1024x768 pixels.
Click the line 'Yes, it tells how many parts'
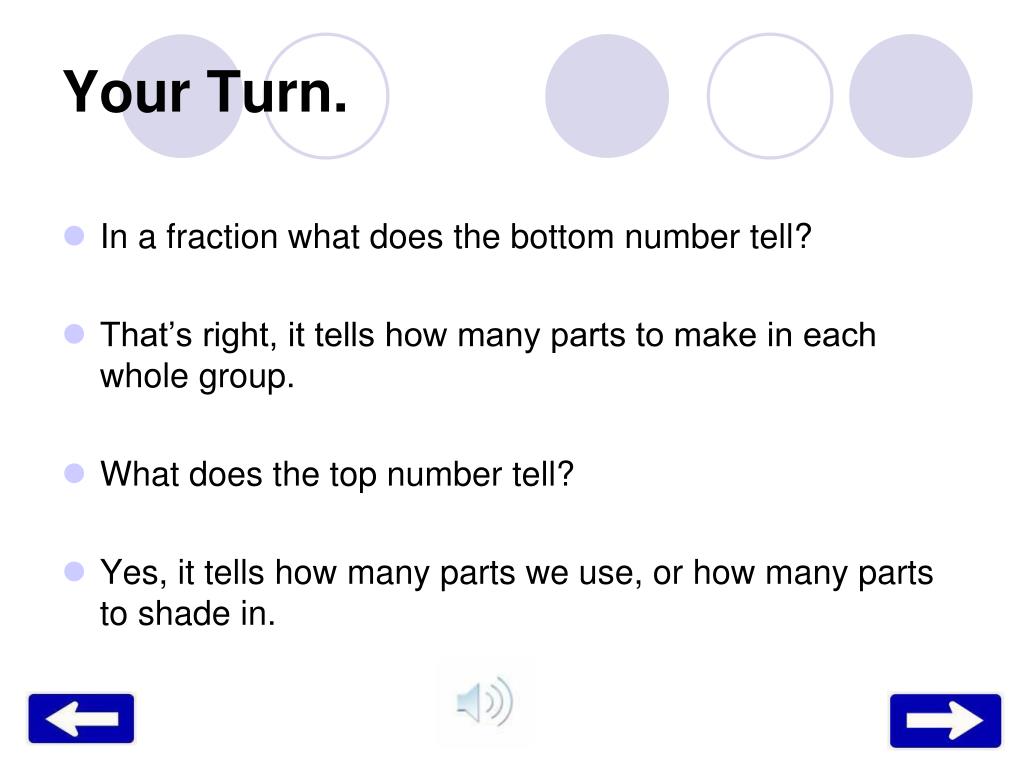517,573
